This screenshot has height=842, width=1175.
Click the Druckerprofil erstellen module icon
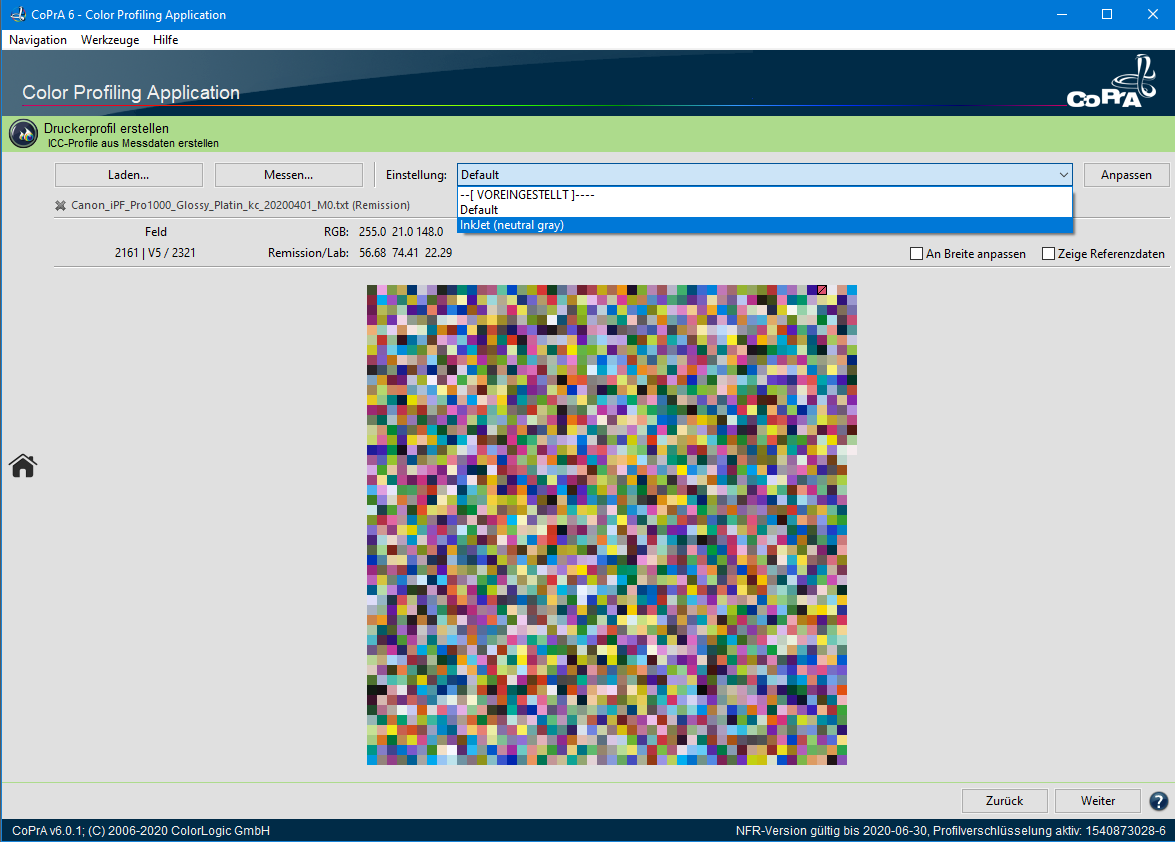(23, 135)
